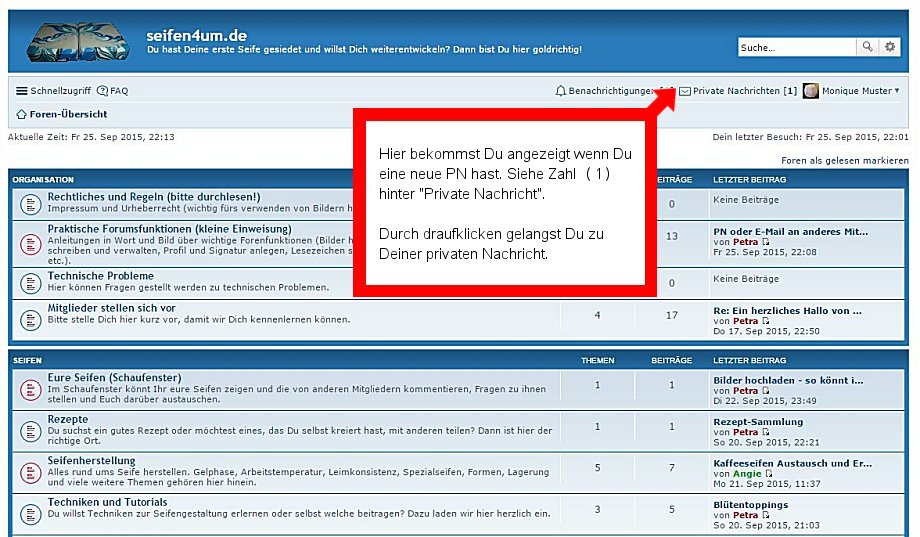Expand the Schnellzugriff quick links menu
The width and height of the screenshot is (920, 537).
click(52, 91)
